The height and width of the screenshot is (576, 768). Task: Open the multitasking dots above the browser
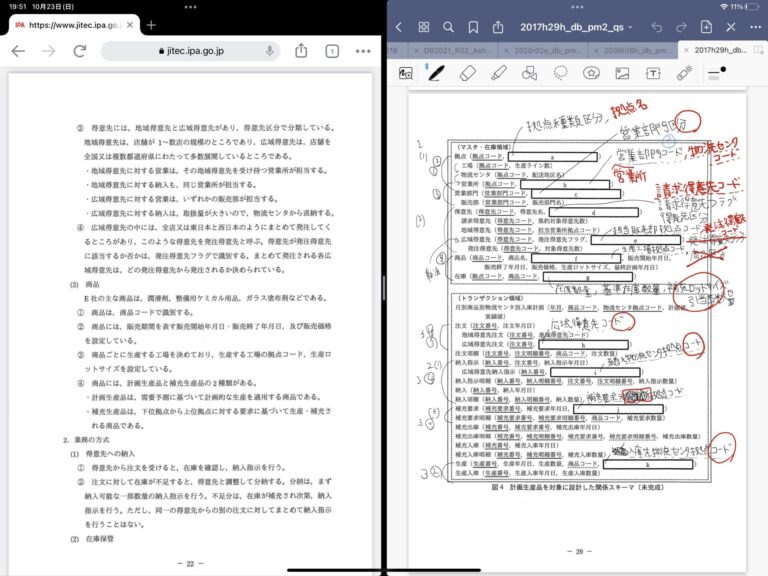pyautogui.click(x=191, y=7)
